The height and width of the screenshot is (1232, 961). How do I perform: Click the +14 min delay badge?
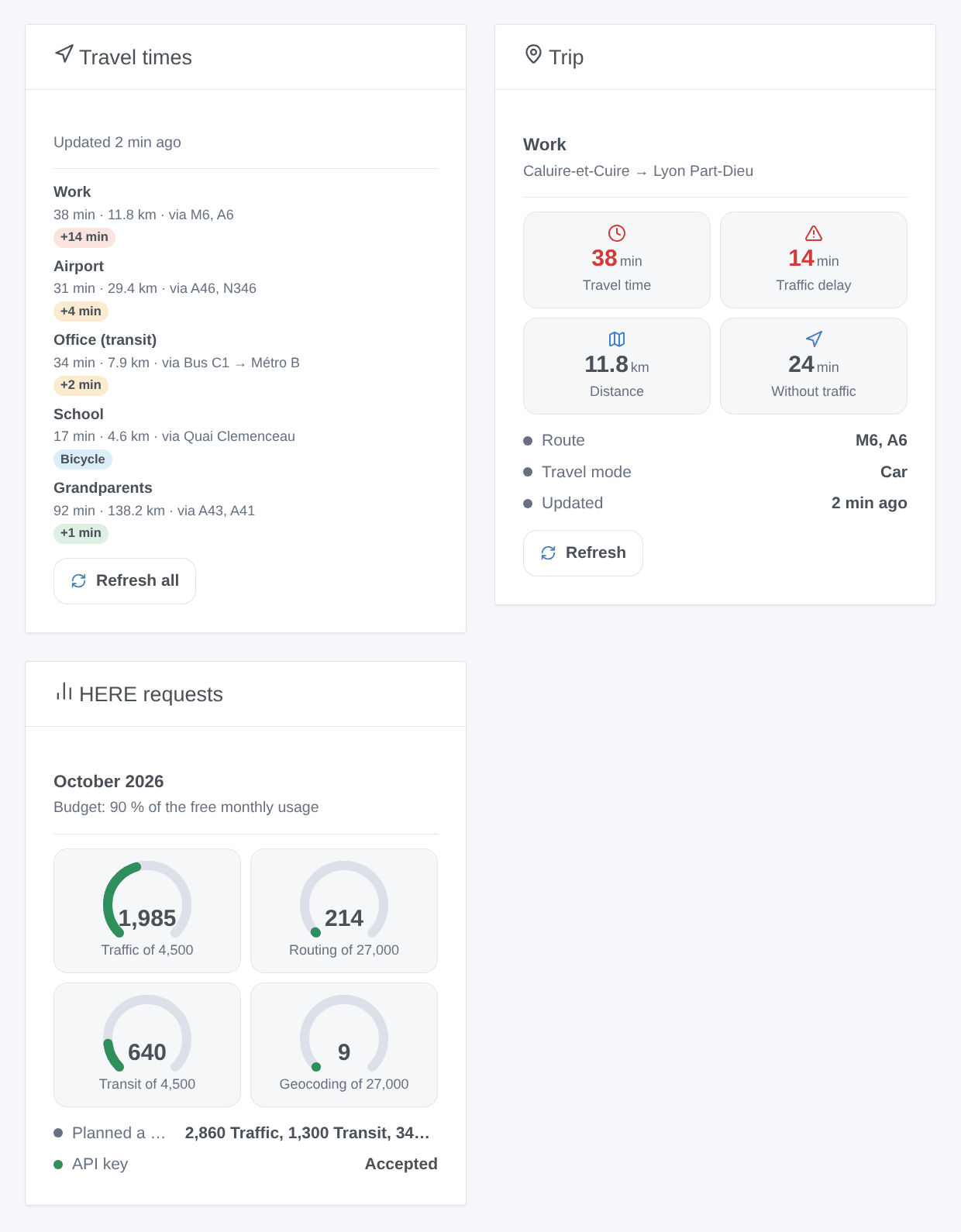click(x=84, y=237)
